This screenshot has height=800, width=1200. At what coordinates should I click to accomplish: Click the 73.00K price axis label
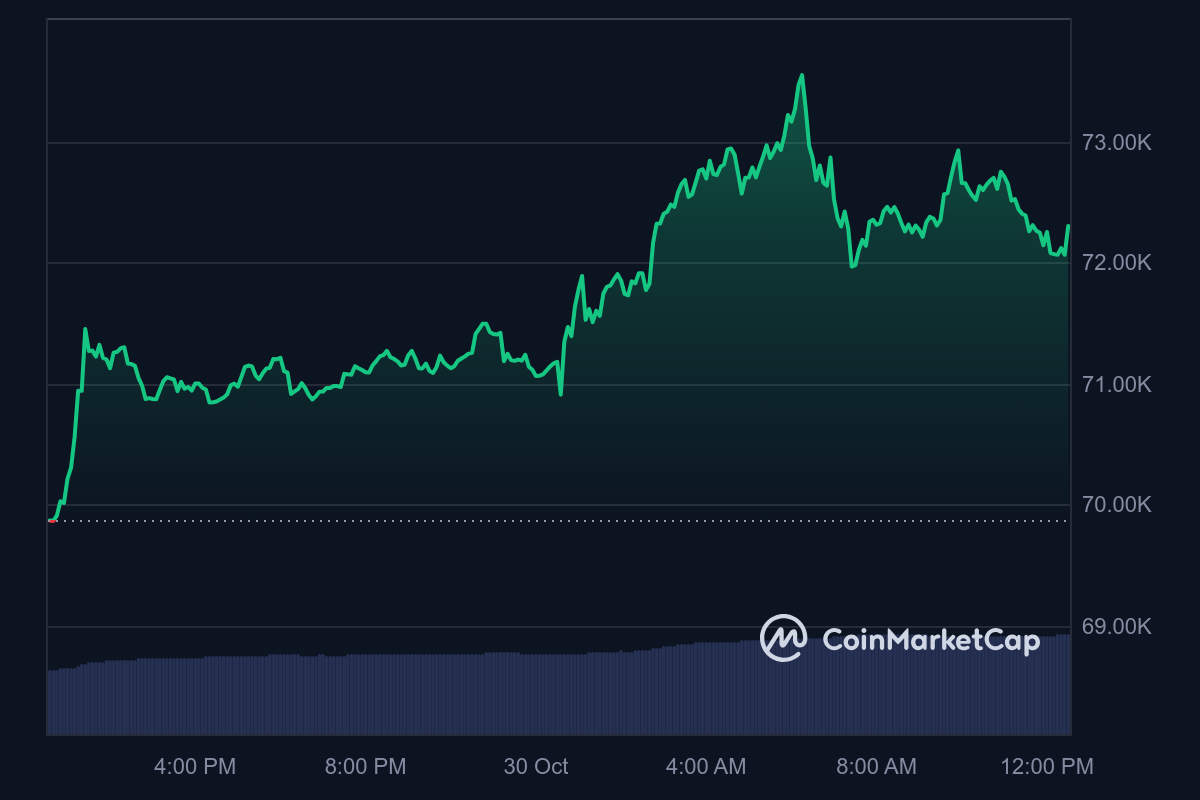(x=1117, y=143)
